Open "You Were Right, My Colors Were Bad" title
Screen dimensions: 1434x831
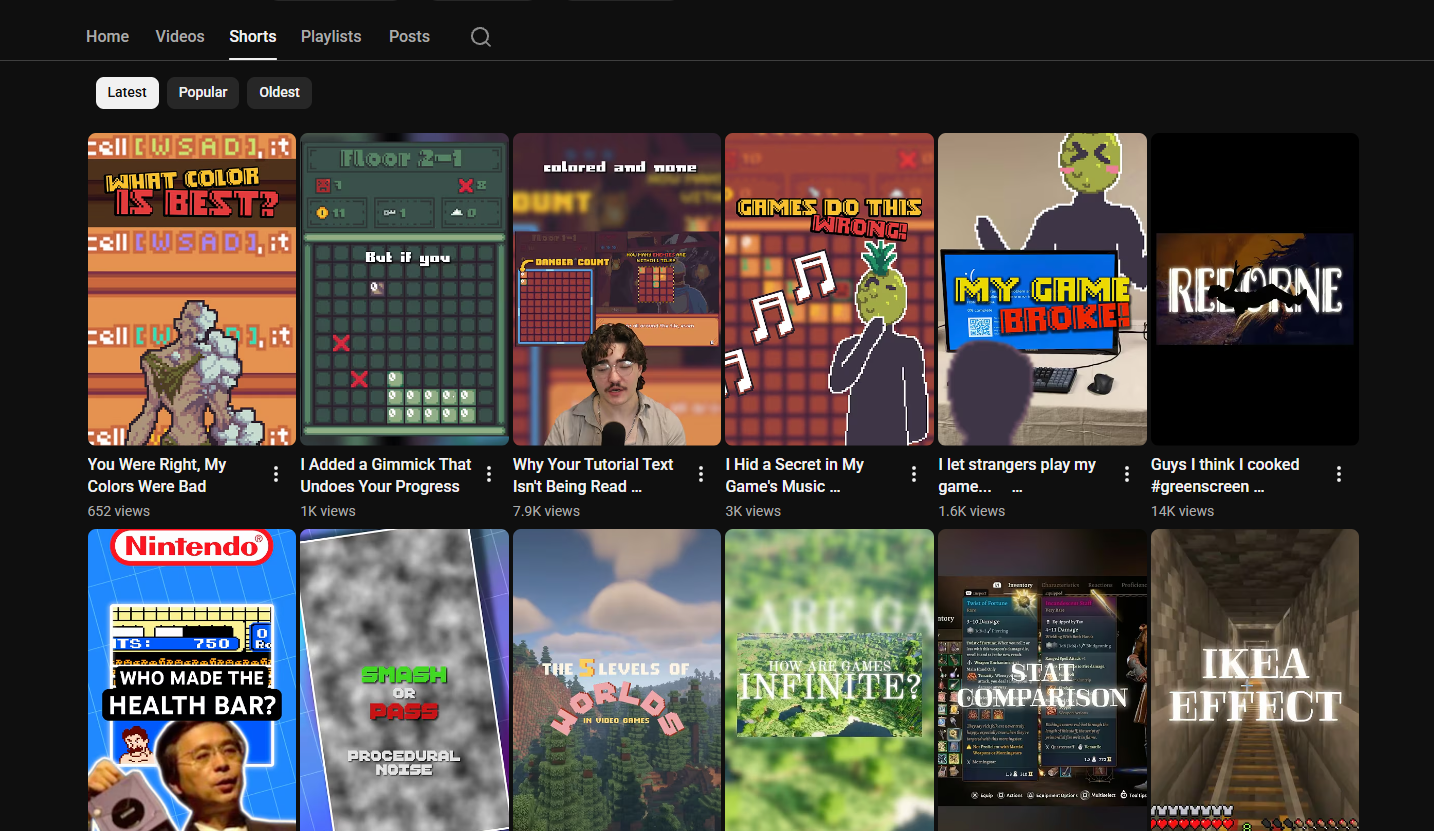[x=157, y=475]
